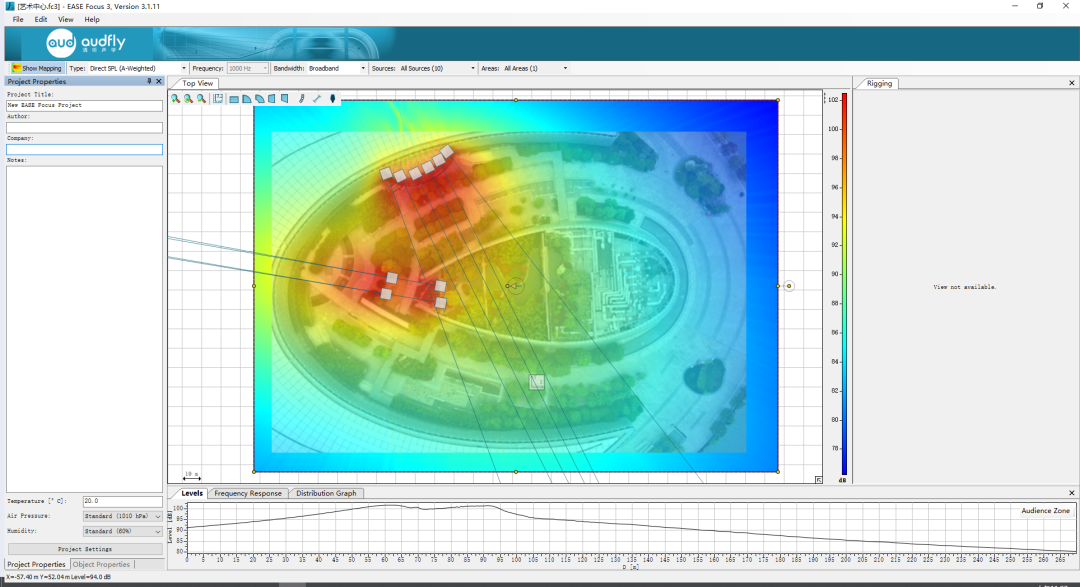Select the receiver microphone tool
The width and height of the screenshot is (1080, 587).
[333, 99]
